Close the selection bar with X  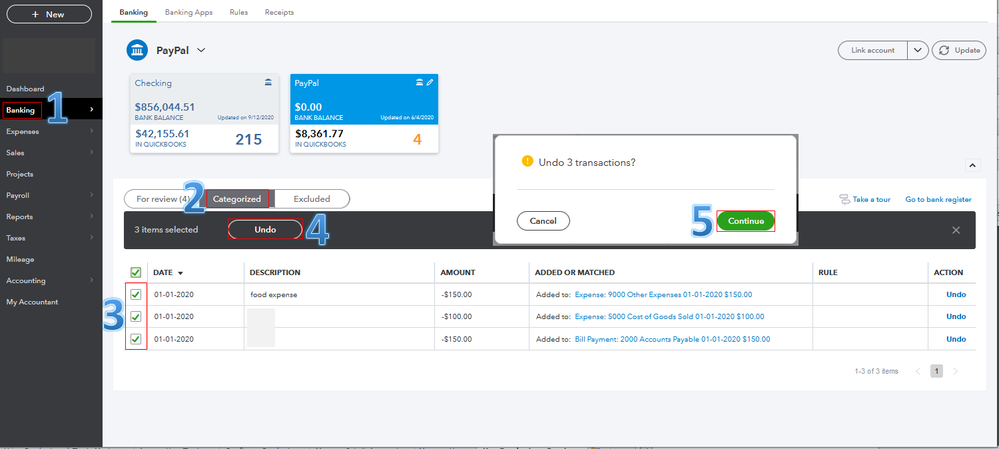point(956,231)
